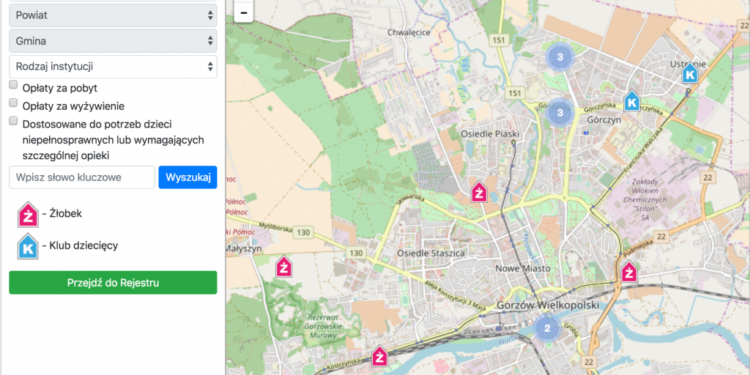This screenshot has height=375, width=750.
Task: Click the Chwalęcice map label
Action: tap(409, 33)
